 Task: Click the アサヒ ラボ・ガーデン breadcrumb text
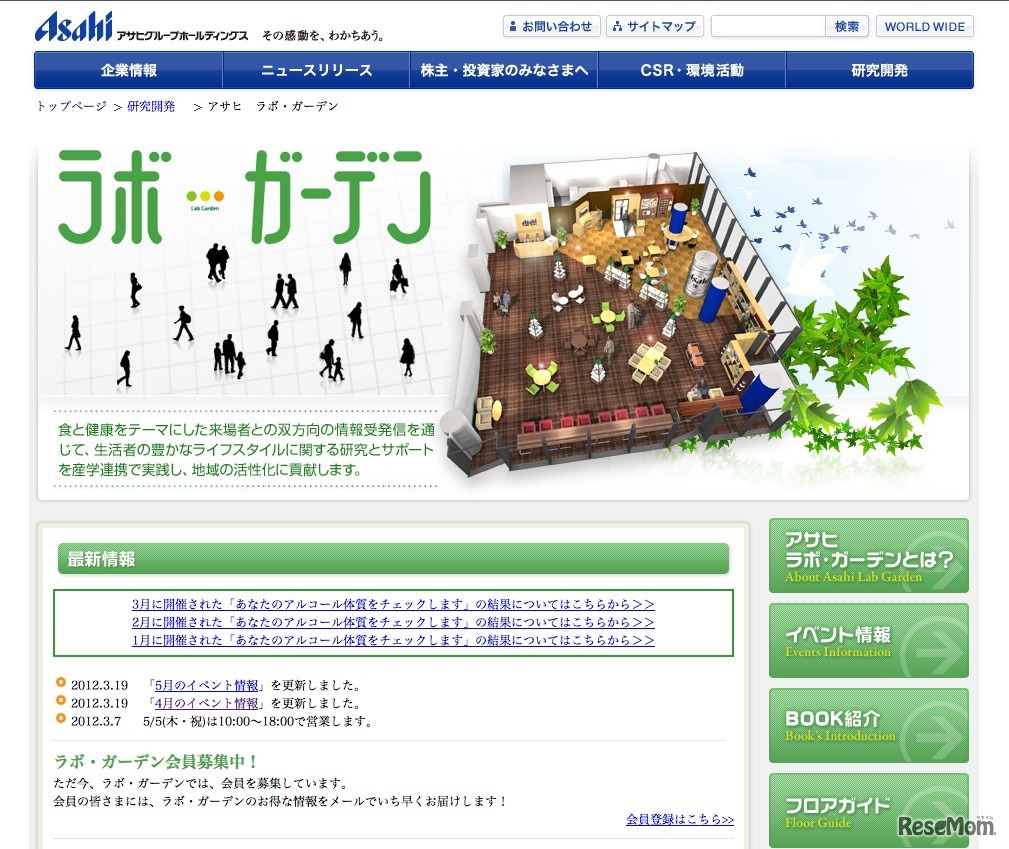pyautogui.click(x=273, y=106)
